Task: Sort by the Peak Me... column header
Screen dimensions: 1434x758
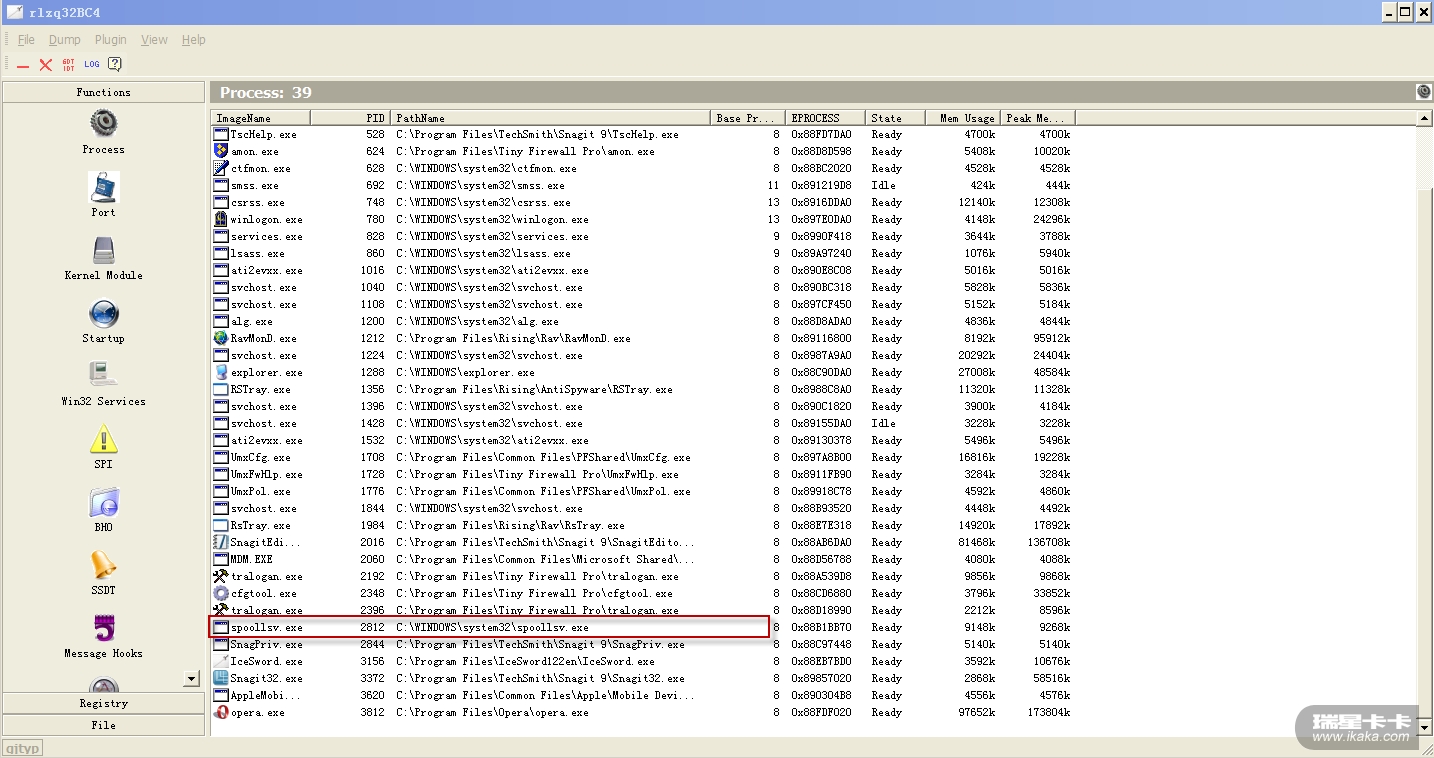Action: 1038,118
